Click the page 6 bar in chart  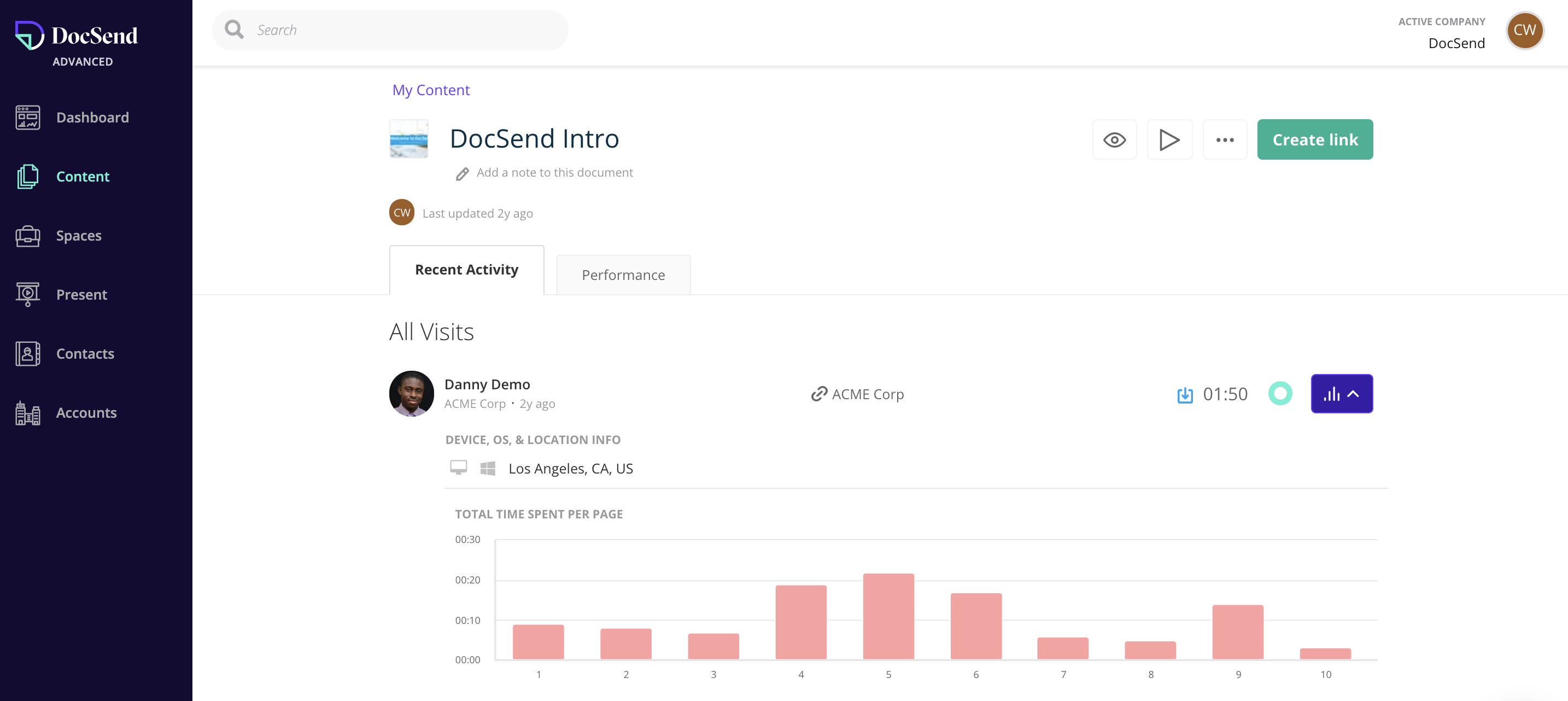(976, 626)
